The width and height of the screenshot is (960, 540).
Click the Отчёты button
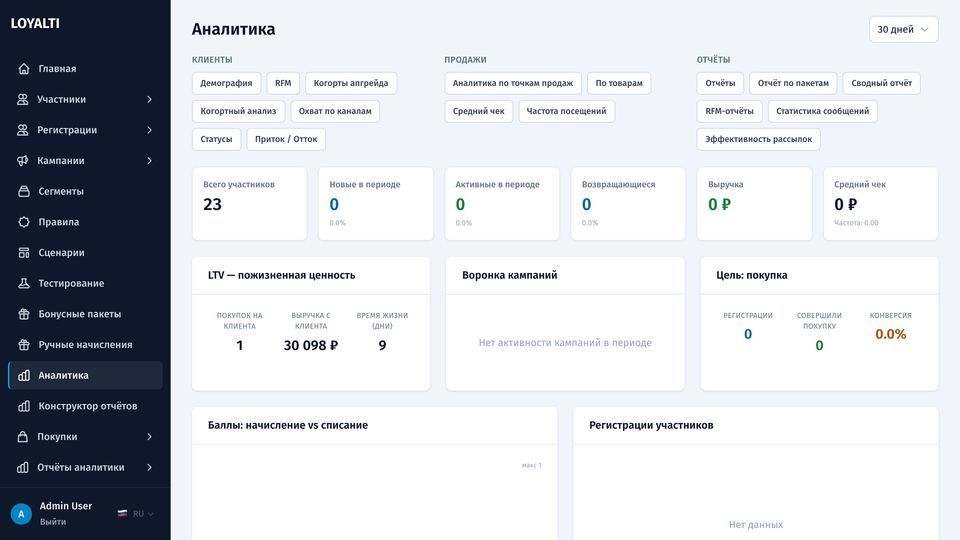tap(720, 83)
